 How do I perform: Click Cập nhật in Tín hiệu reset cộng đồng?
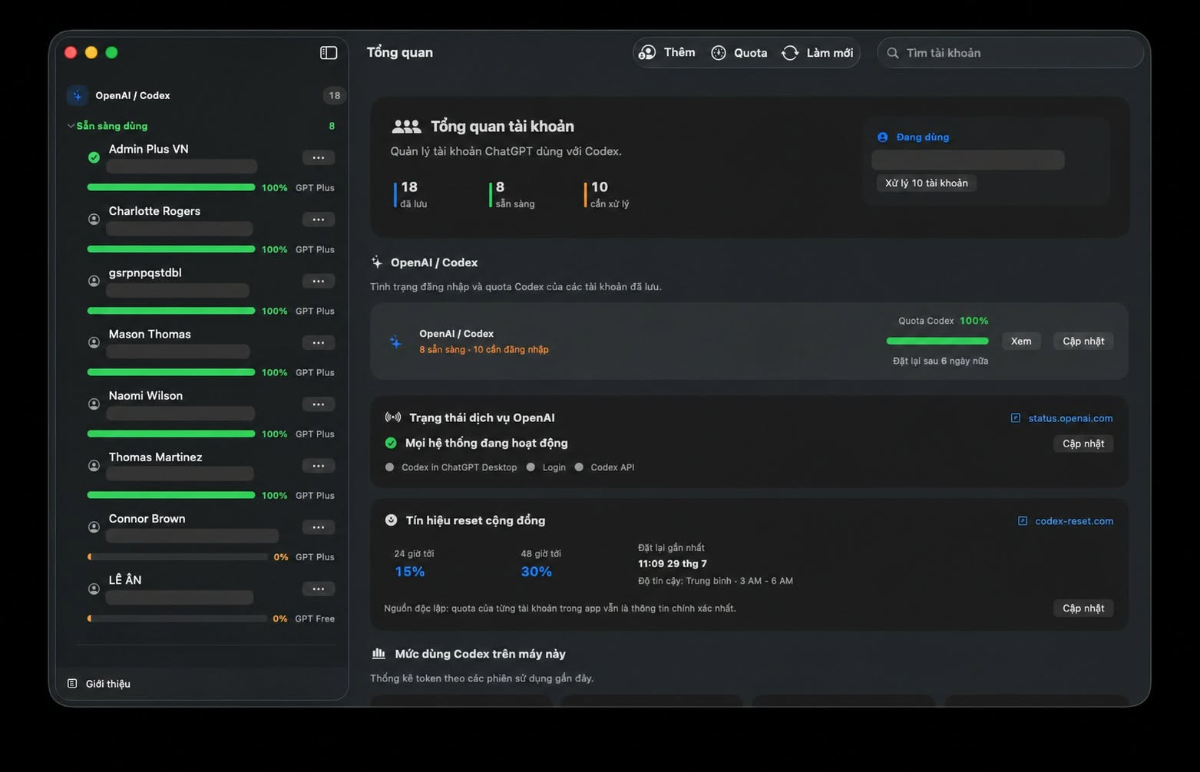(x=1084, y=608)
